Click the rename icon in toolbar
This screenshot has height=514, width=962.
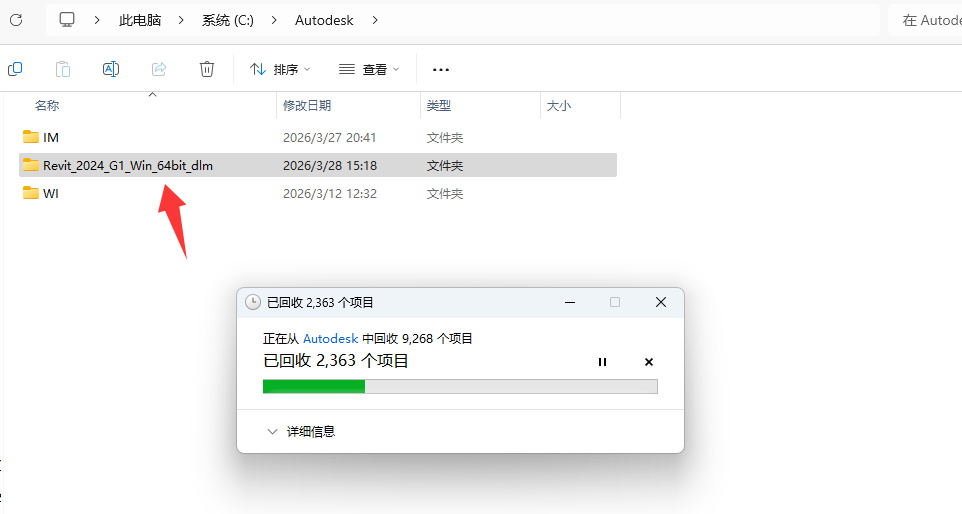110,69
